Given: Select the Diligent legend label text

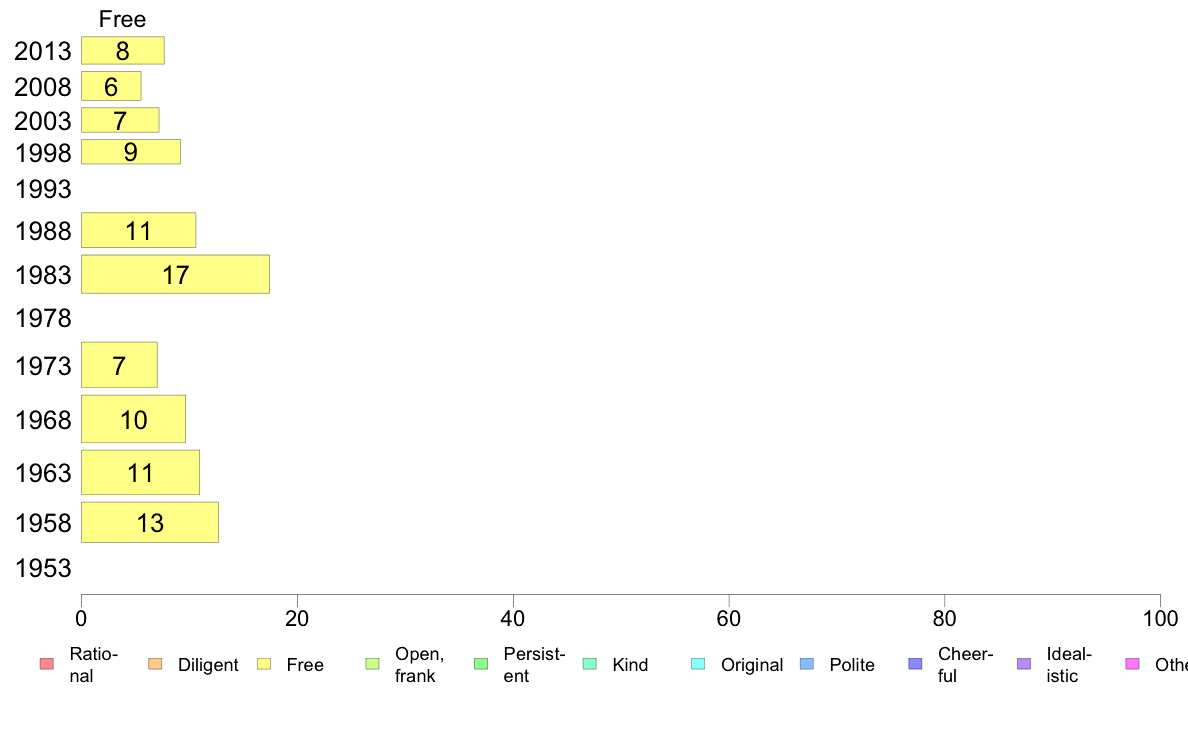Looking at the screenshot, I should click(208, 665).
